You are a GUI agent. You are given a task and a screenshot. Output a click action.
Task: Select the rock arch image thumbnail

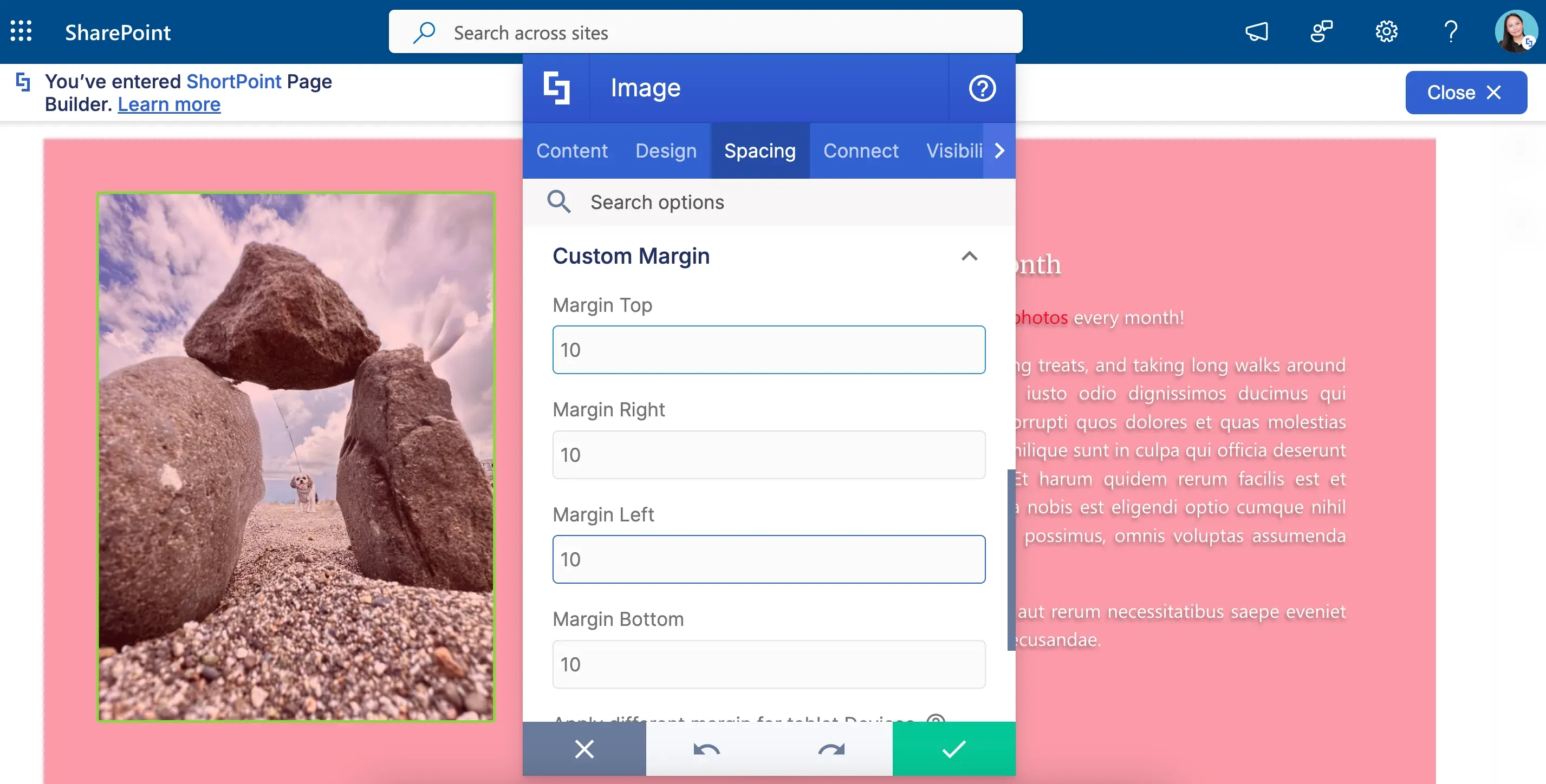[296, 456]
